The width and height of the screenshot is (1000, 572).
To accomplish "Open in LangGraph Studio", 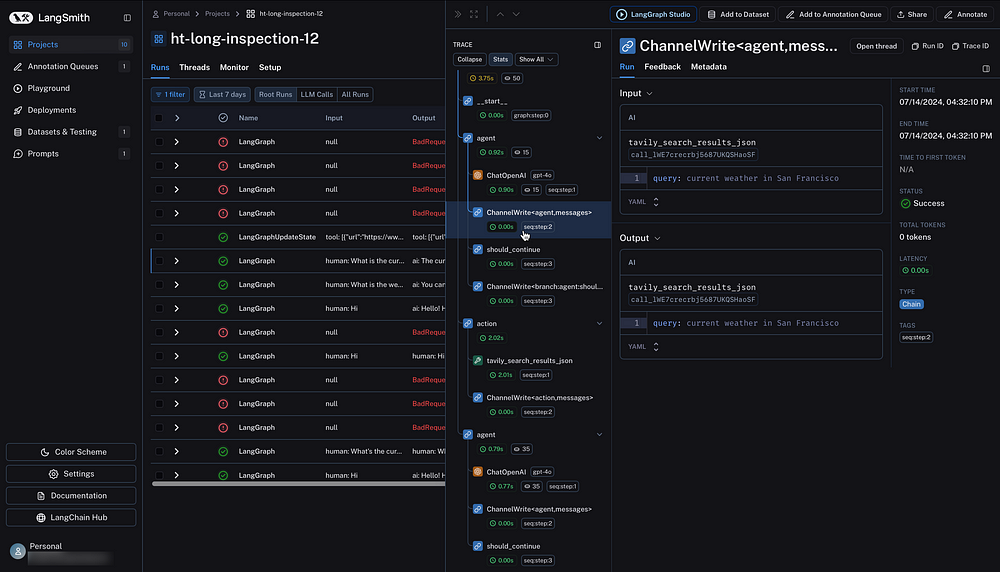I will (653, 14).
